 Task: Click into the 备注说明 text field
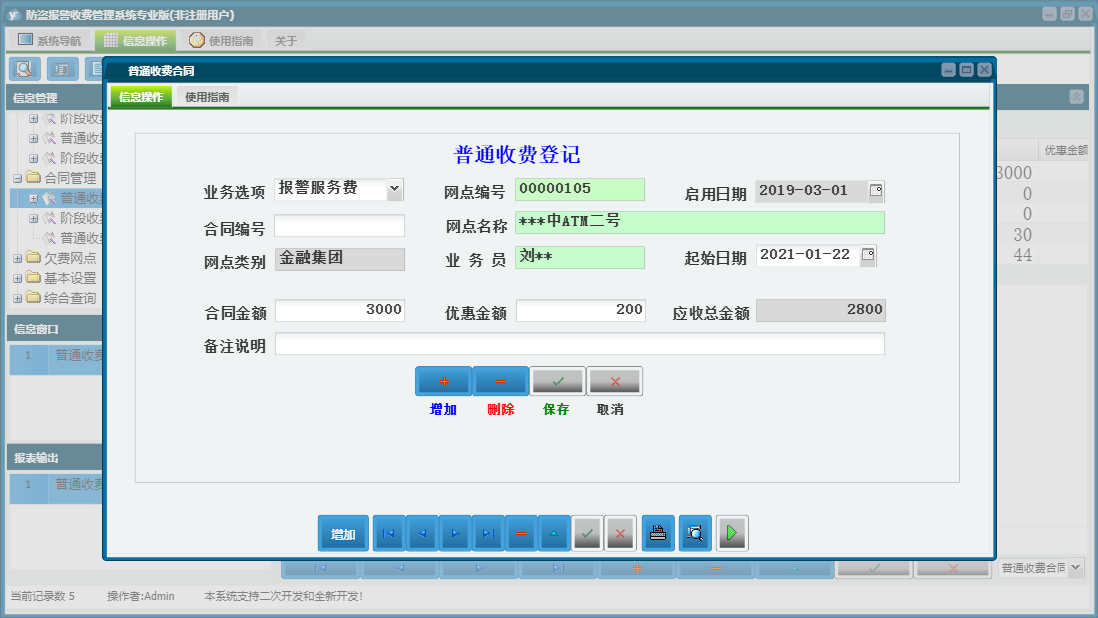tap(579, 344)
